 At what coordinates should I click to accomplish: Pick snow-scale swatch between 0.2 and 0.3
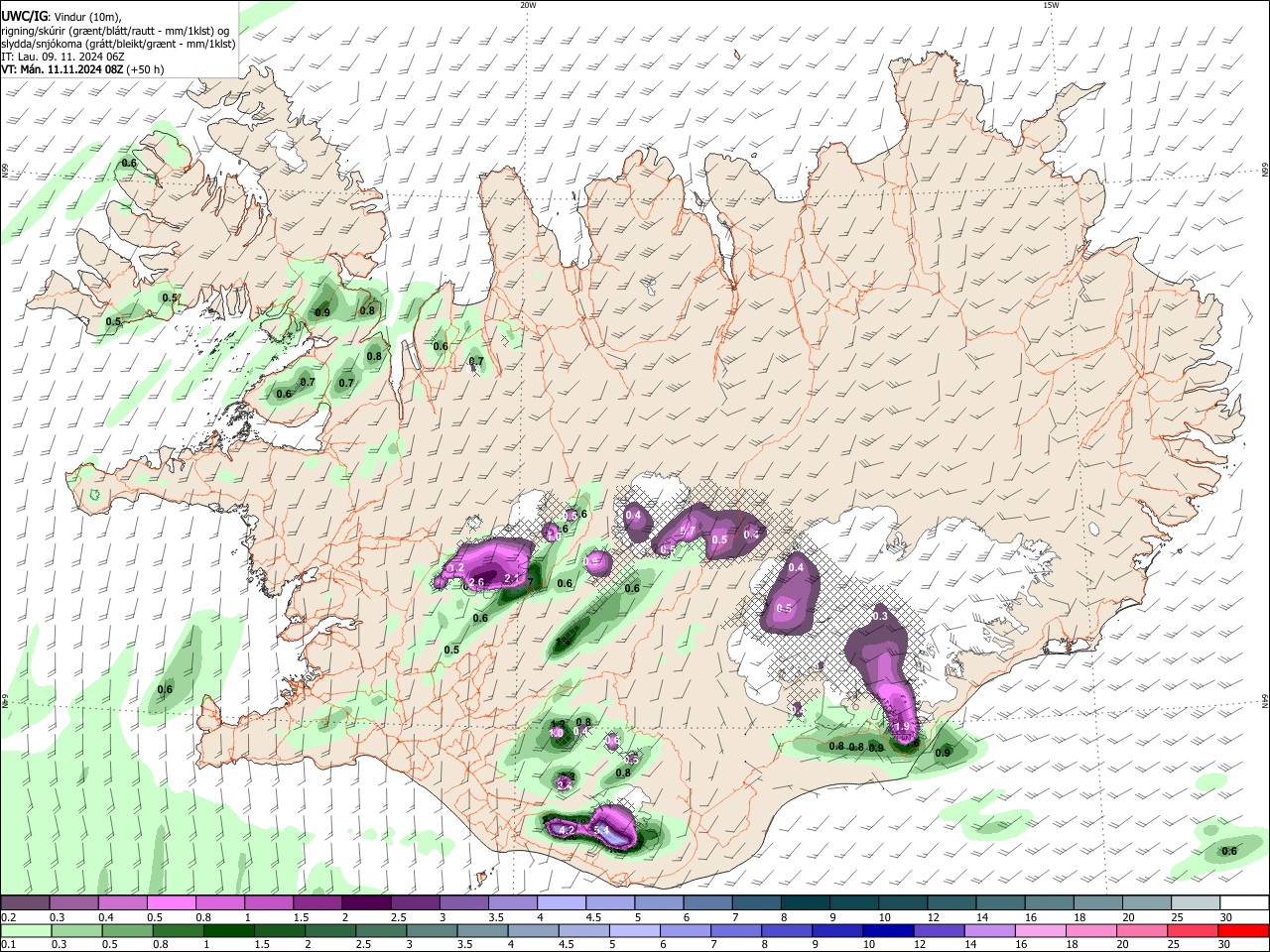click(x=25, y=903)
